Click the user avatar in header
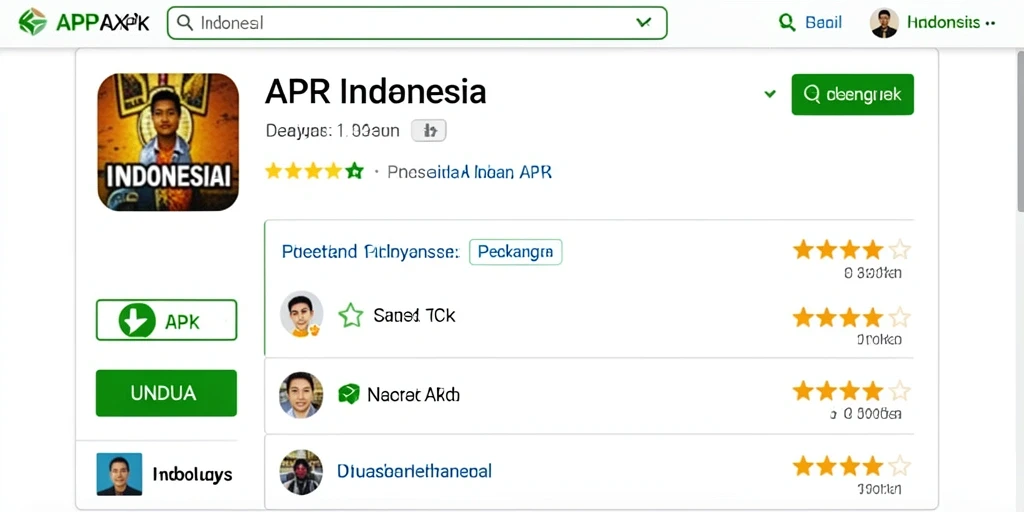 pos(884,23)
